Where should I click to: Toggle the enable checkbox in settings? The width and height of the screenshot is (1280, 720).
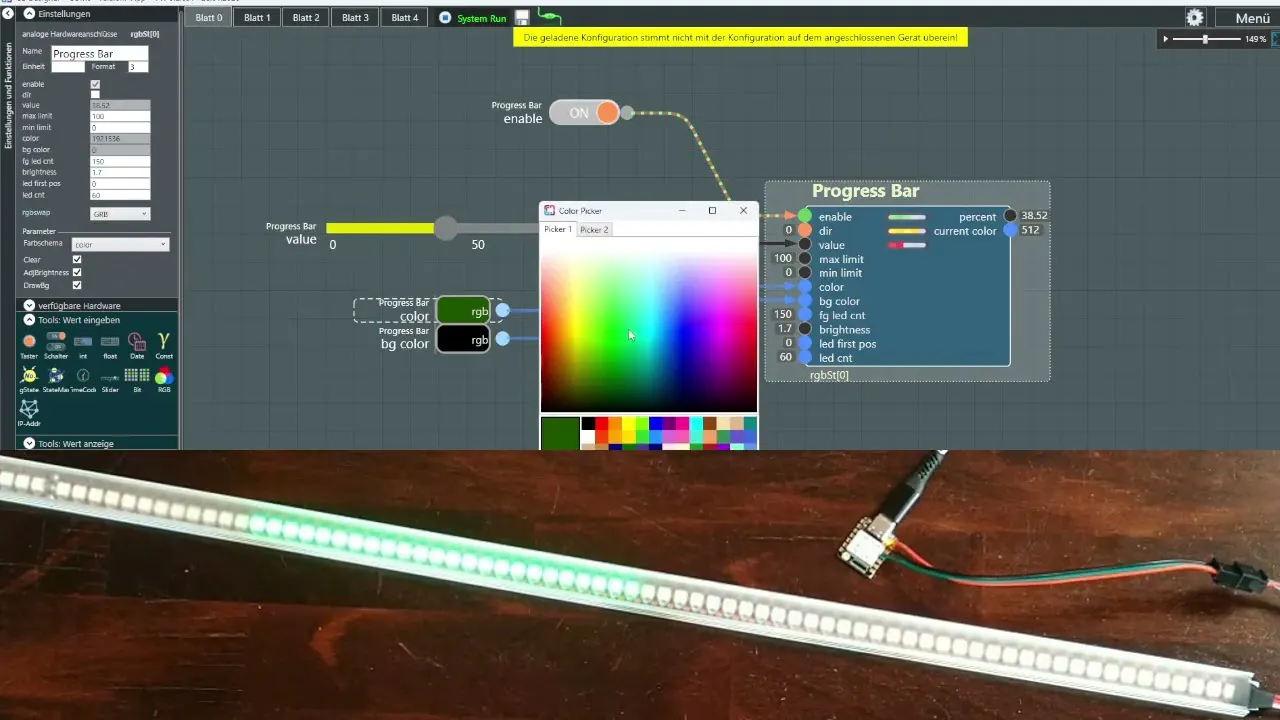point(95,84)
